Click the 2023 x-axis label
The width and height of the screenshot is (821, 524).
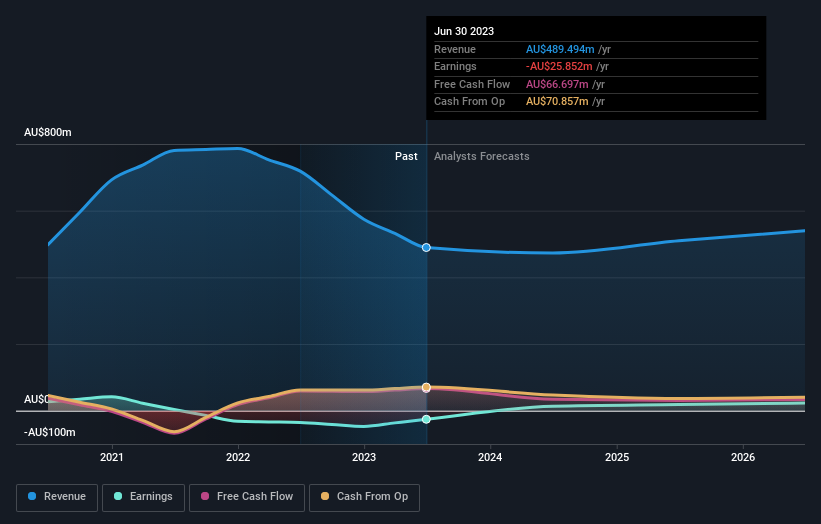(x=364, y=458)
